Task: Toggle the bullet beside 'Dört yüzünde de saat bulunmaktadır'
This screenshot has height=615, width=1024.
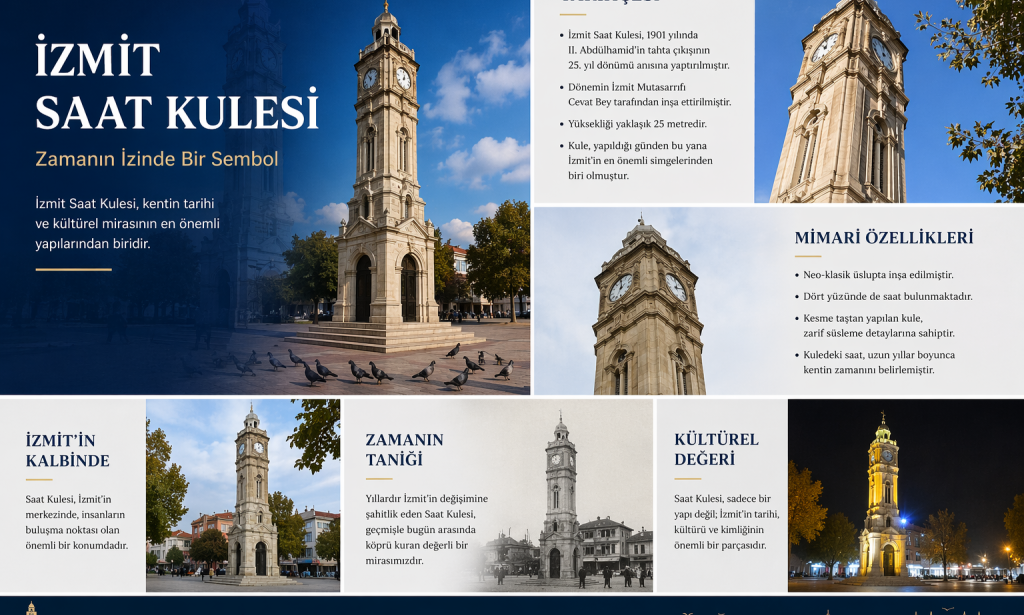Action: pyautogui.click(x=794, y=296)
